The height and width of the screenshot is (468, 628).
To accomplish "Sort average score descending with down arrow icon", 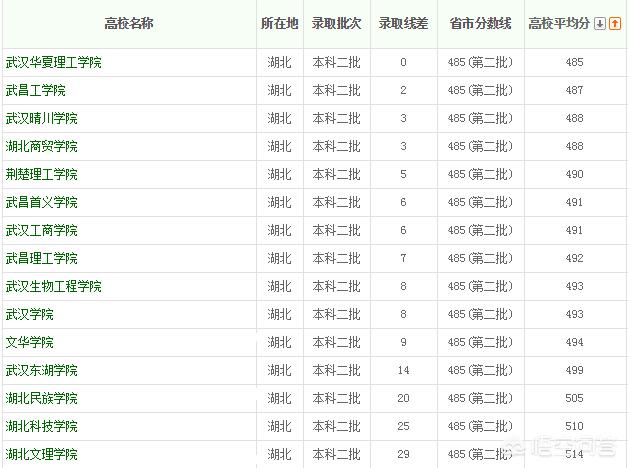I will 600,24.
